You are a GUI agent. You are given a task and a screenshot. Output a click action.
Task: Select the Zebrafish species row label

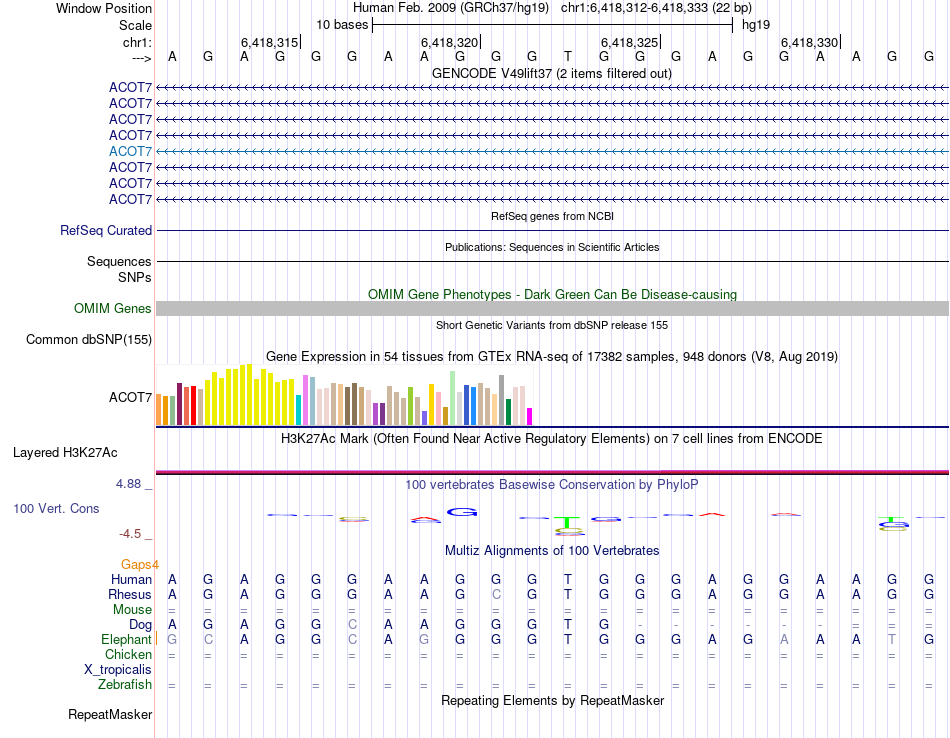pos(125,685)
